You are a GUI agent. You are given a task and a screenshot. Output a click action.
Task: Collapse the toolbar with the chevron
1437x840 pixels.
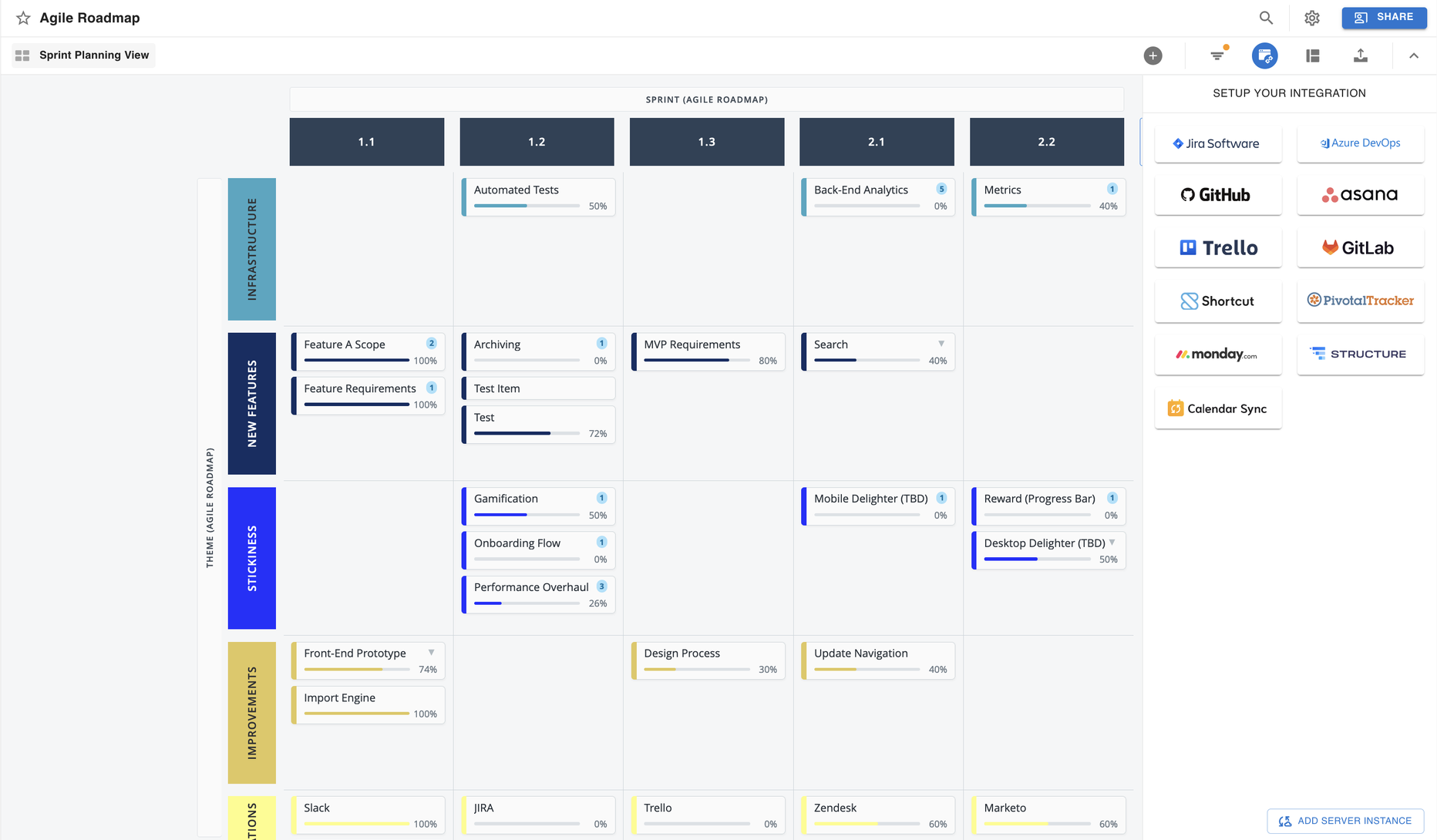pyautogui.click(x=1414, y=55)
